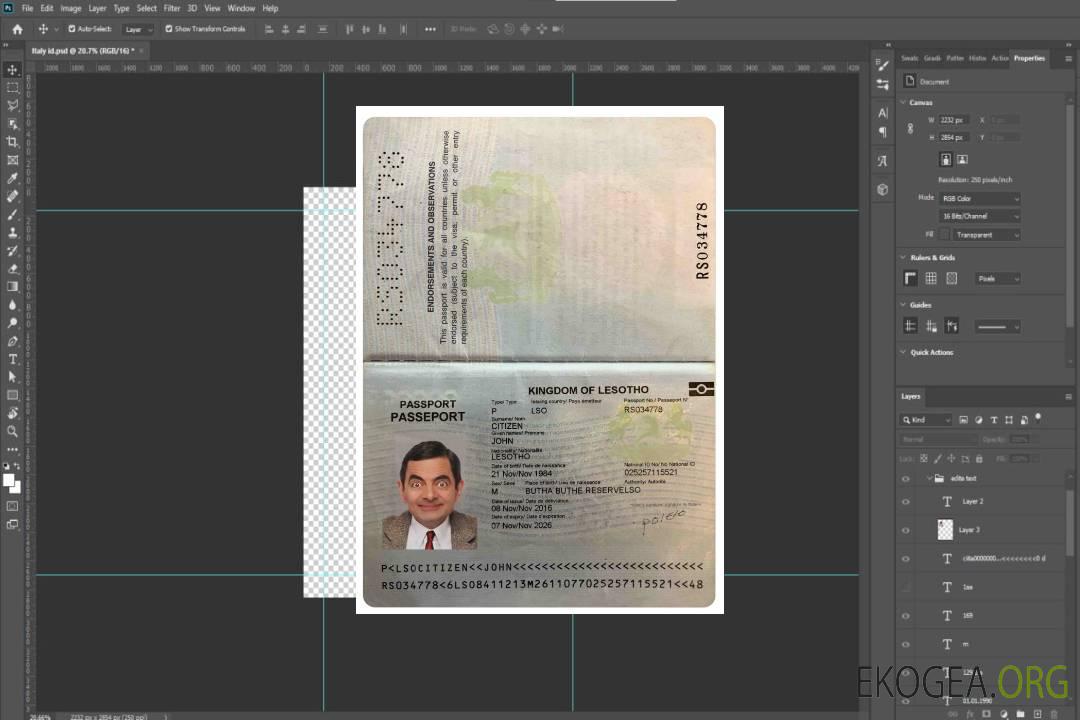Open the Fill Transparent dropdown
Screen dimensions: 1080x720
[986, 235]
